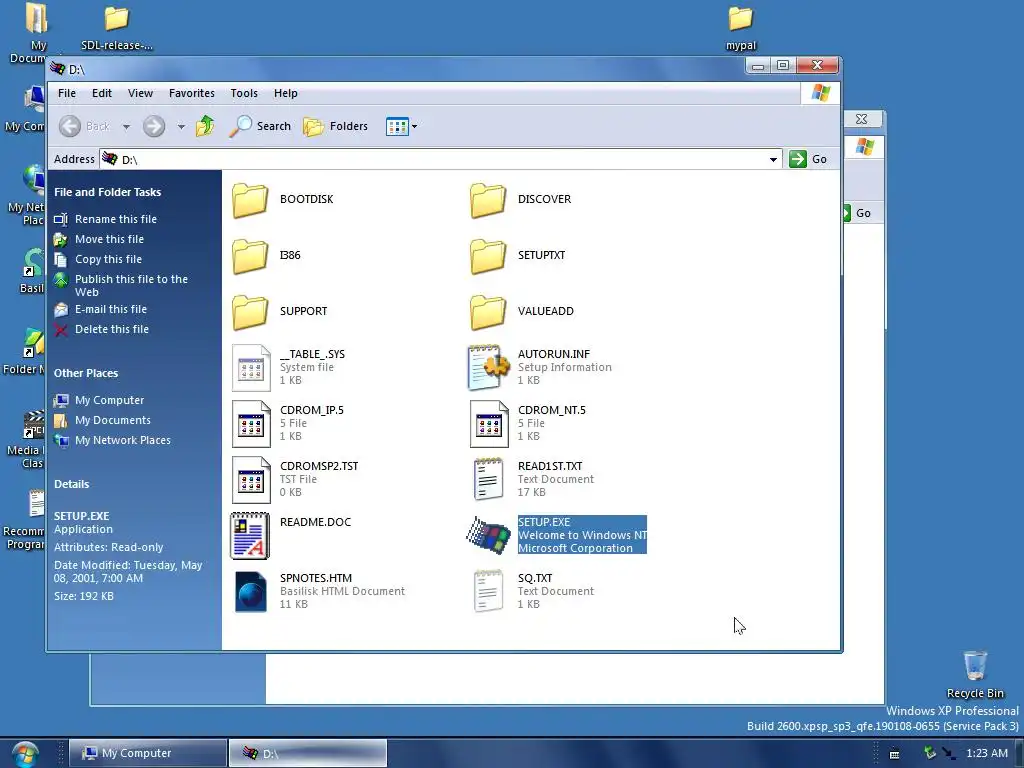Select the CDROM_NT.5 file icon
The image size is (1024, 768).
pyautogui.click(x=488, y=424)
